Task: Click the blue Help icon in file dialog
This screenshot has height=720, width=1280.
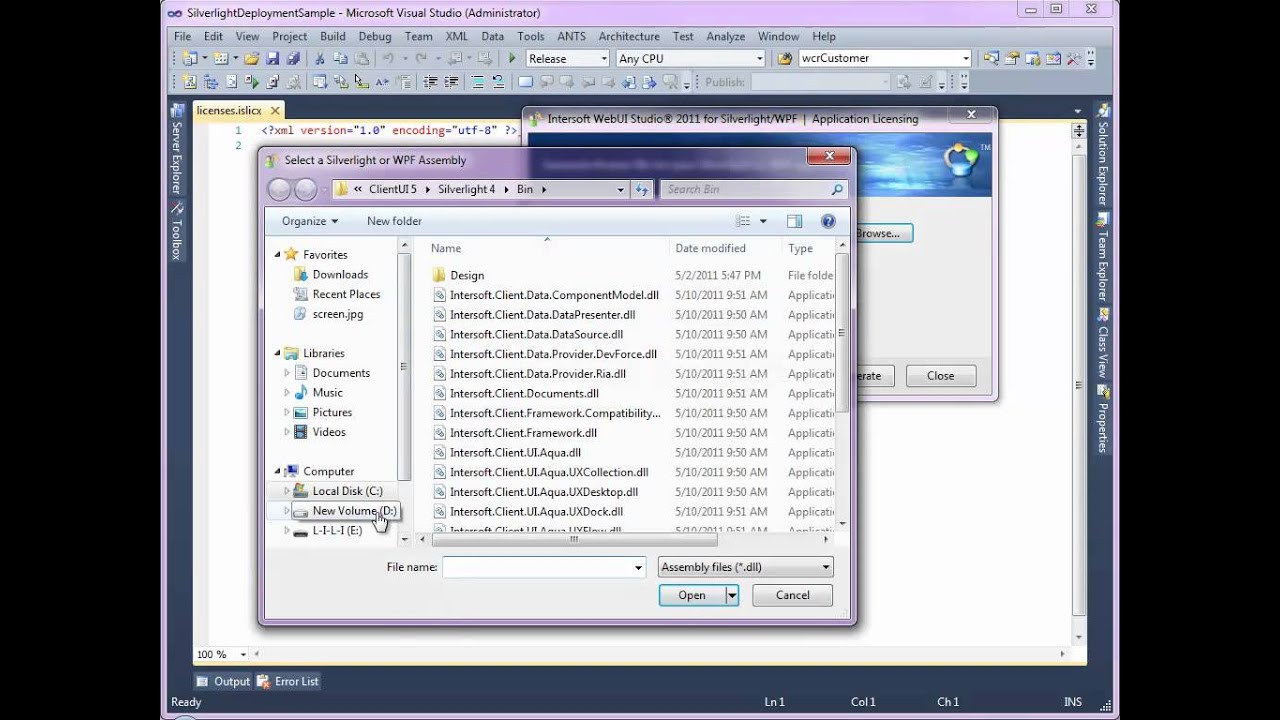Action: tap(828, 221)
